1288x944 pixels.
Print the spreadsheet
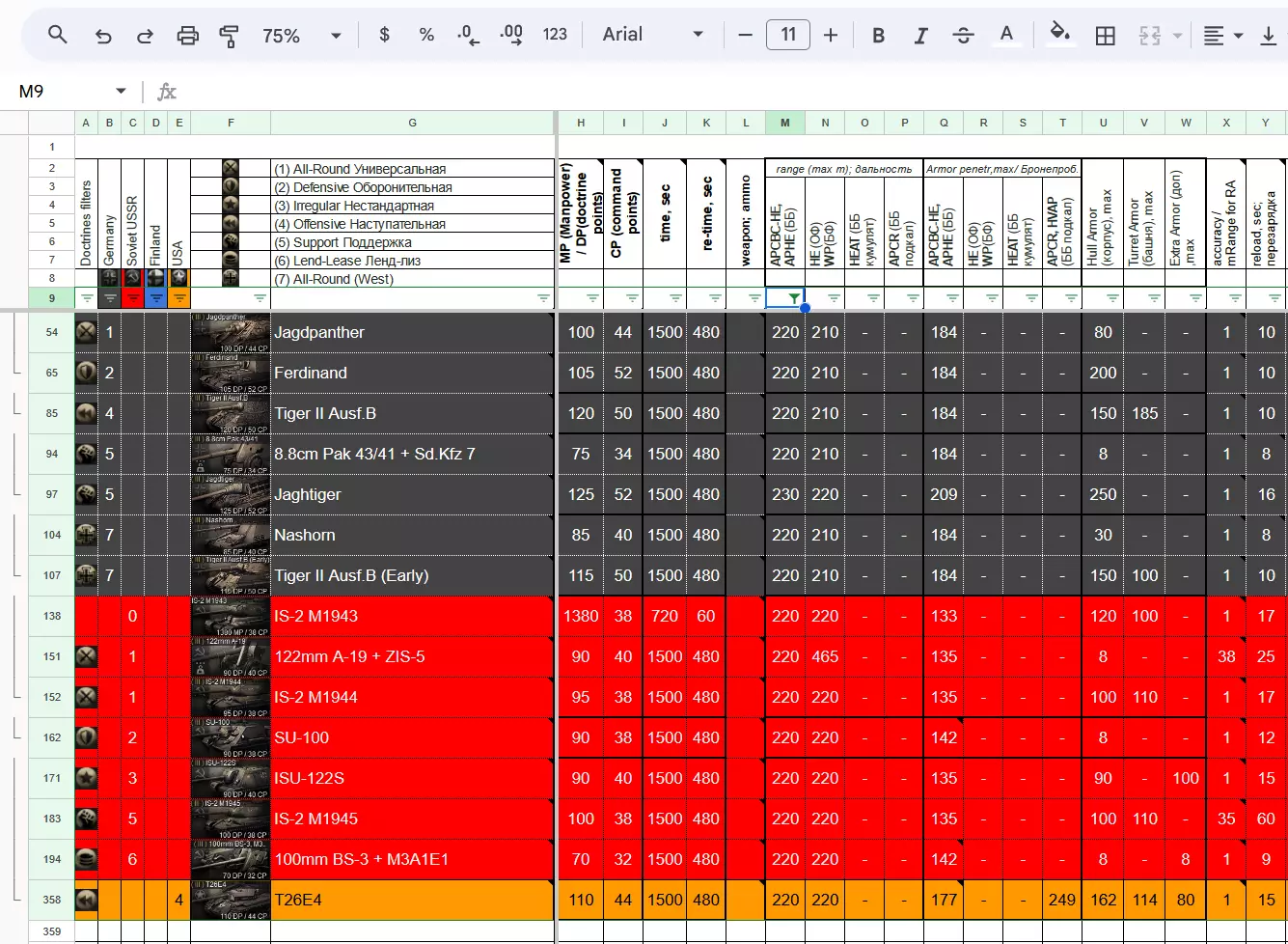tap(187, 36)
